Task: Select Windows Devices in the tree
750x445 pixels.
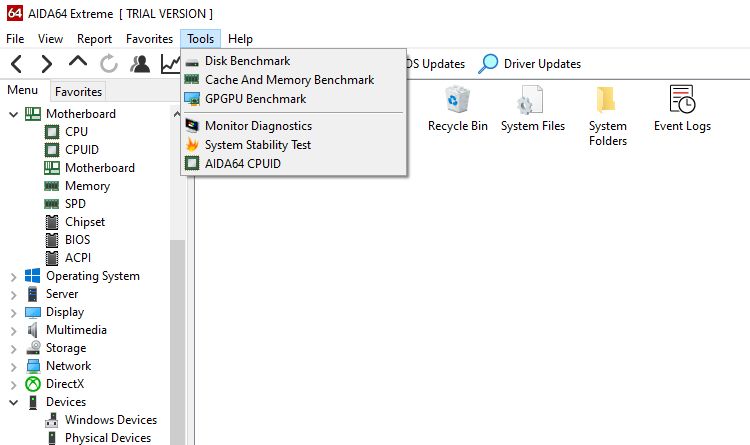Action: click(x=111, y=420)
